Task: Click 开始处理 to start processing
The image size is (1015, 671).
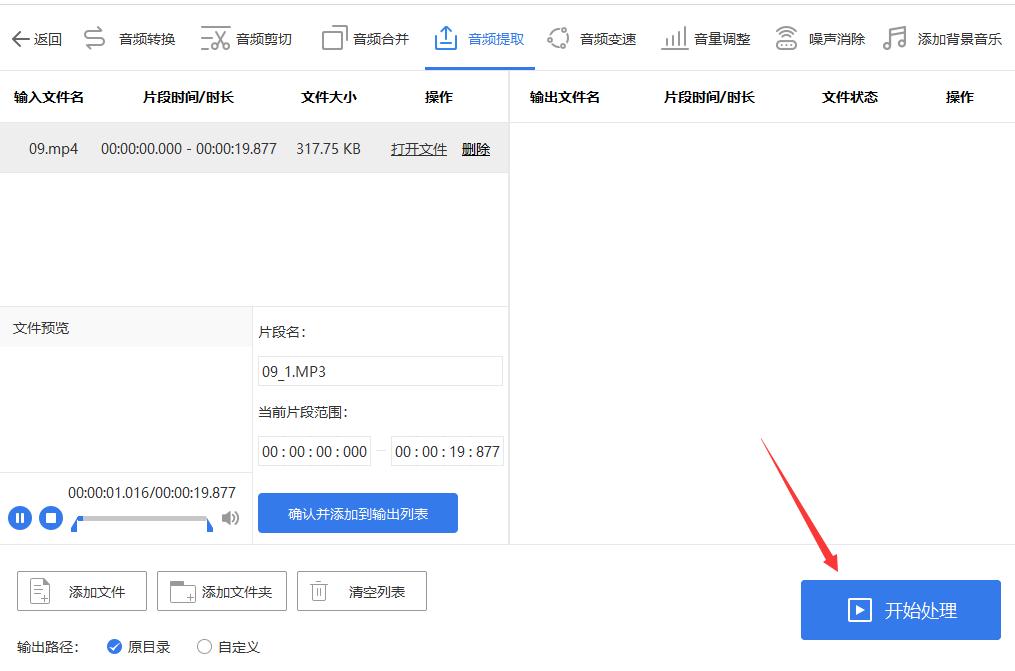Action: tap(900, 610)
